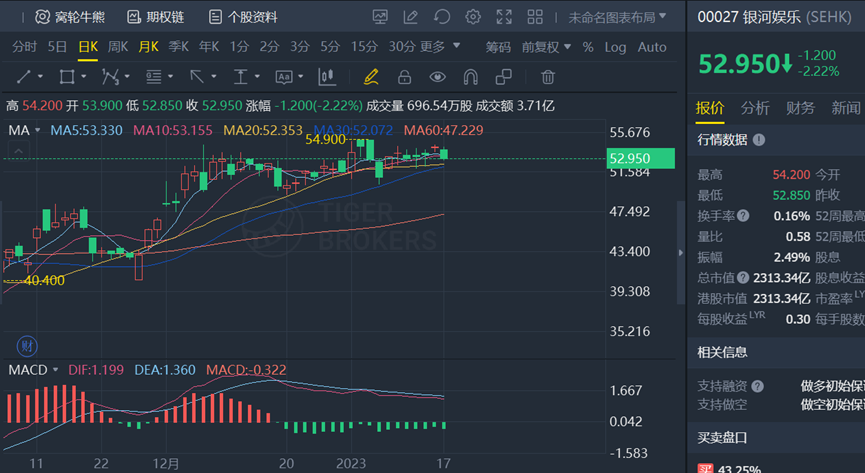Switch to 5日 chart view
The width and height of the screenshot is (865, 473).
pos(57,47)
